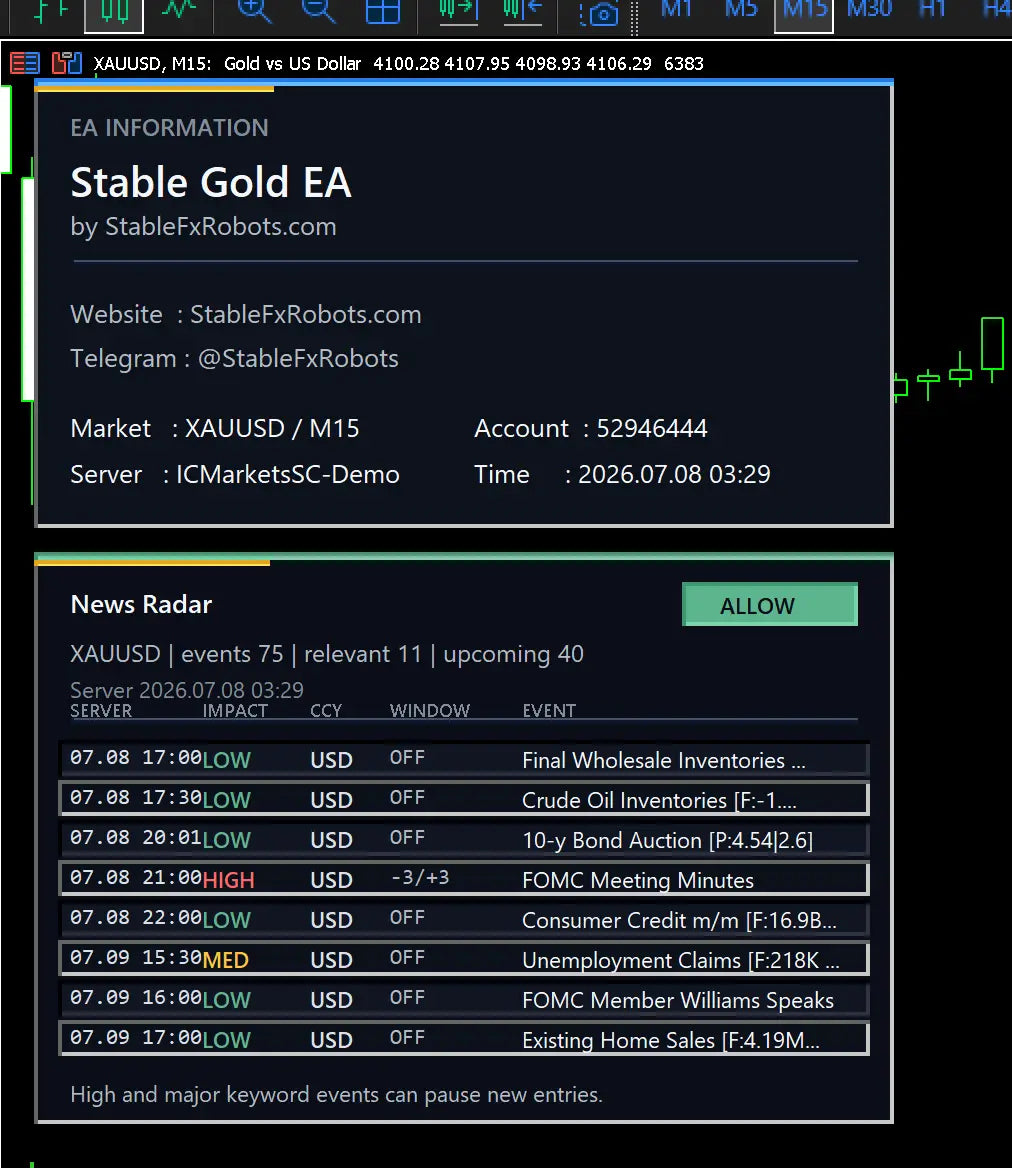Click the red-blue panel icon beside XAUUSD title
Viewport: 1012px width, 1168px height.
tap(66, 63)
